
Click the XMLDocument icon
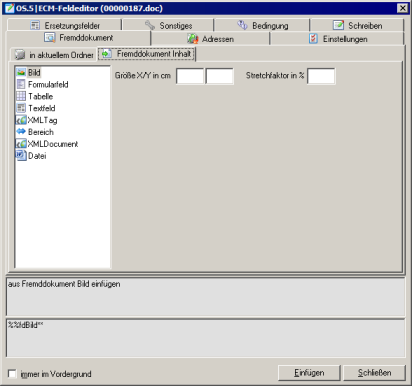point(21,144)
